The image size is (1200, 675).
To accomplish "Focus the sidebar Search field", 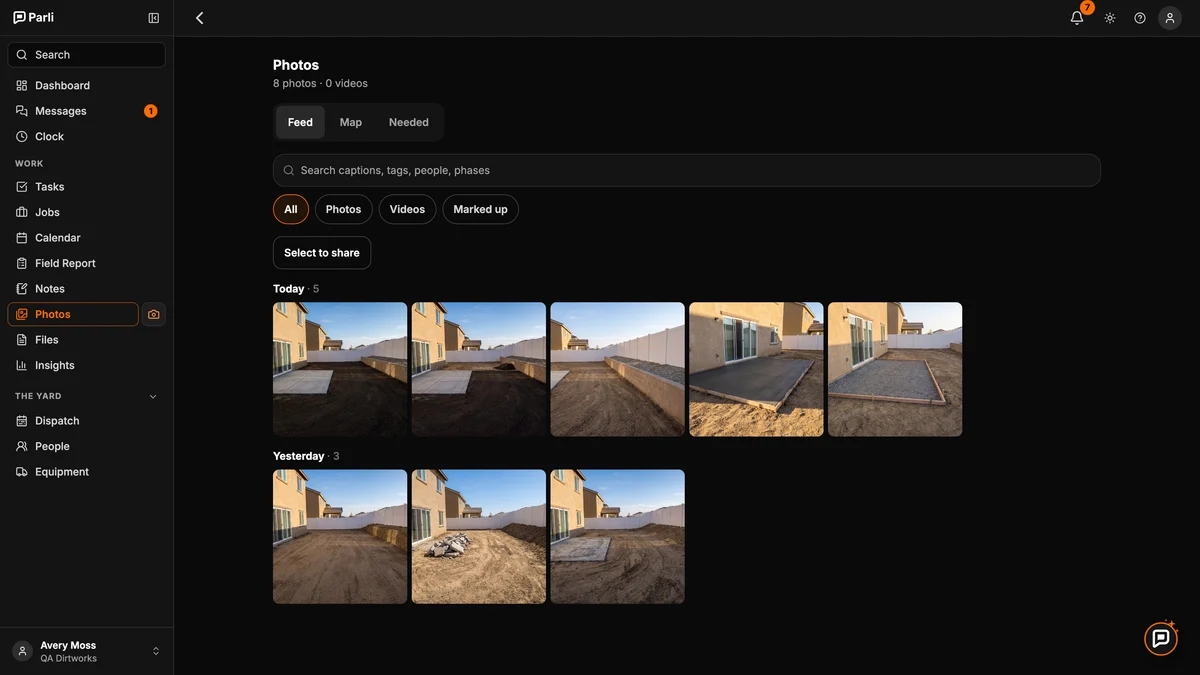I will click(x=87, y=55).
